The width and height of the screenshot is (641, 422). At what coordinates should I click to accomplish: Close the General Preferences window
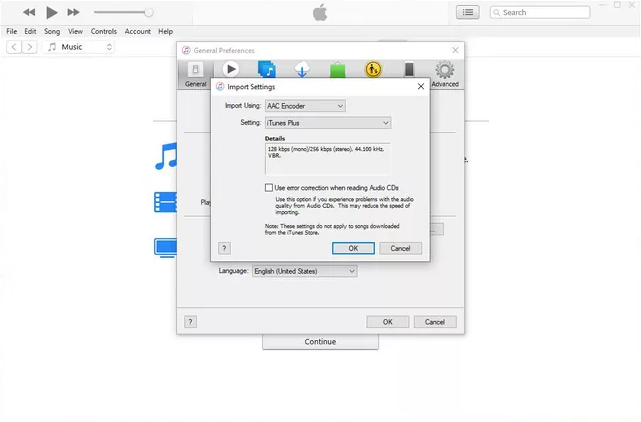(455, 50)
